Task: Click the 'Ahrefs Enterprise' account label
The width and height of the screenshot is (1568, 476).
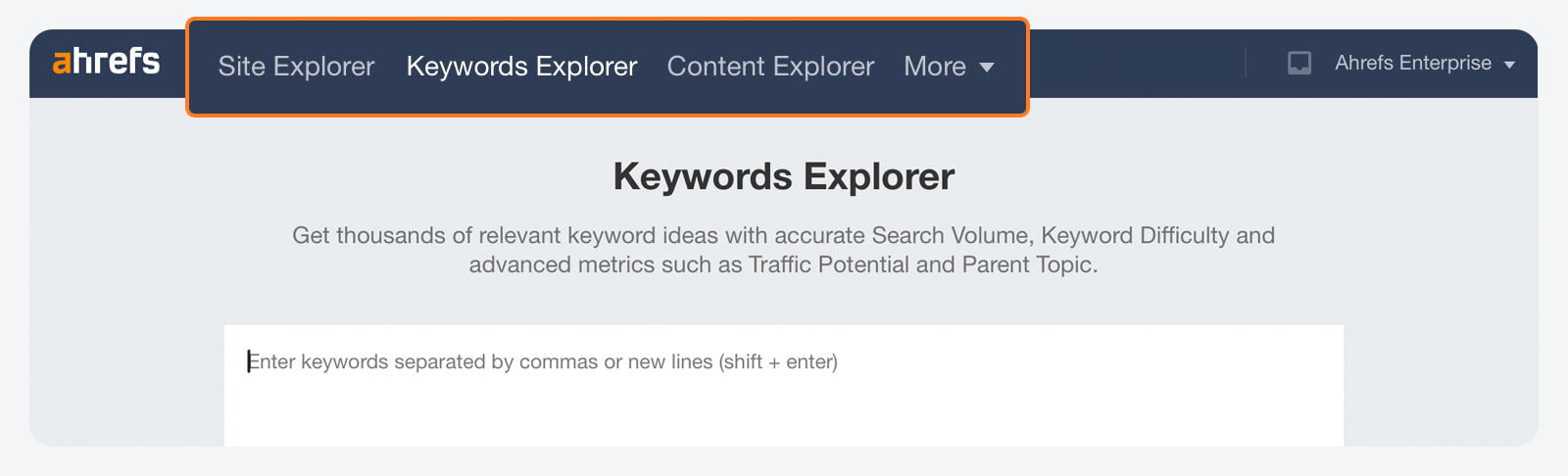Action: [x=1413, y=64]
